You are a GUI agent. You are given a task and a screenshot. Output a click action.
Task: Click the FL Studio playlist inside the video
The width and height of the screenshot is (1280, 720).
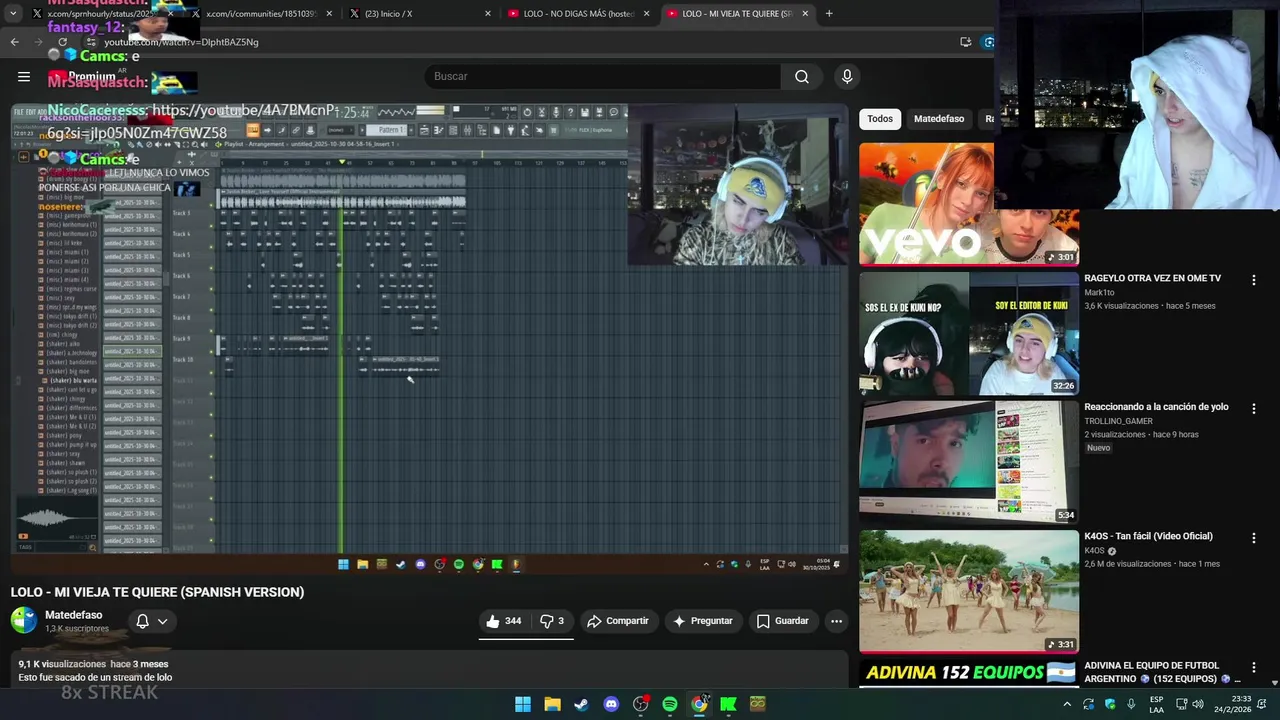coord(532,350)
